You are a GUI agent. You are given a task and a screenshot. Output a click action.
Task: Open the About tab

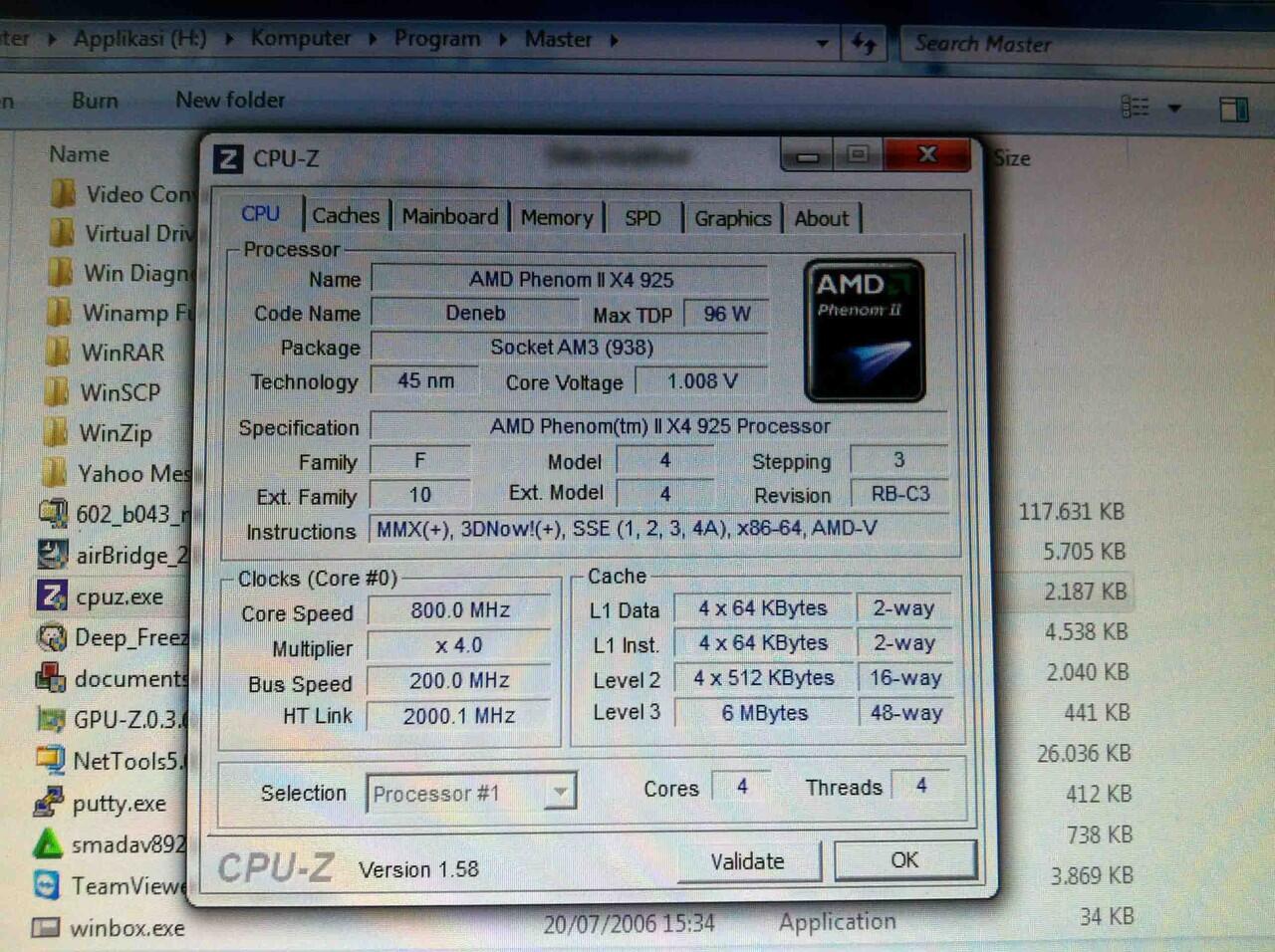[822, 218]
